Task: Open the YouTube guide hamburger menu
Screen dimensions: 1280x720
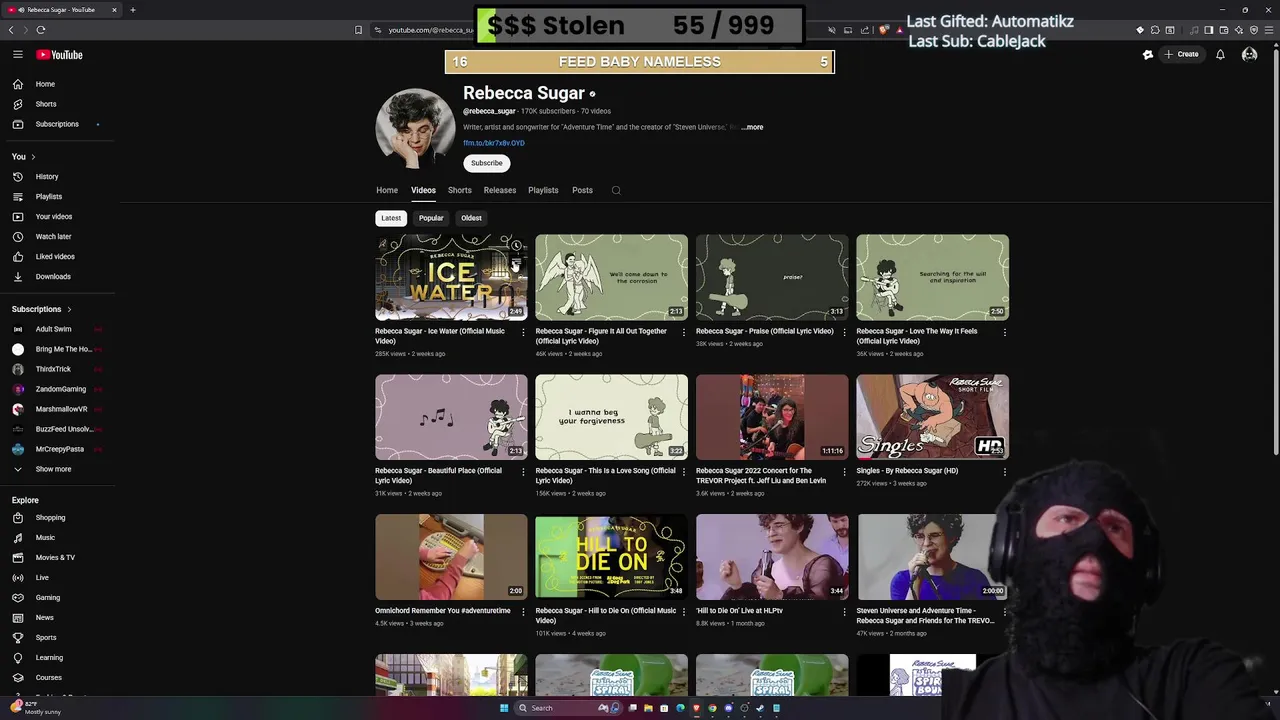Action: [18, 55]
